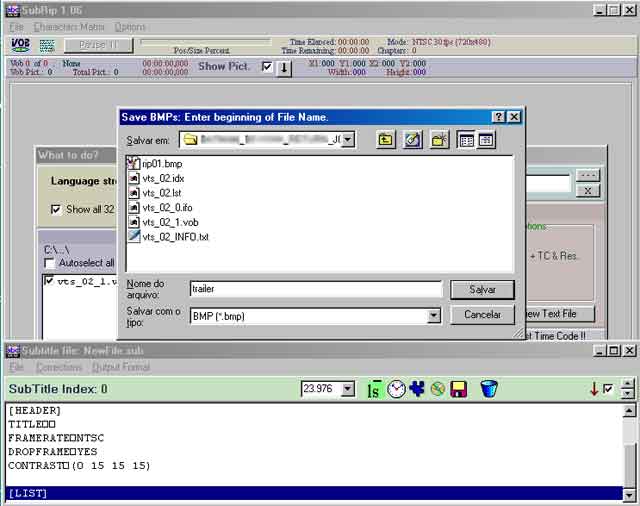Click the red down-arrow in subtitle toolbar
Screen dimensions: 640x506
[x=594, y=388]
